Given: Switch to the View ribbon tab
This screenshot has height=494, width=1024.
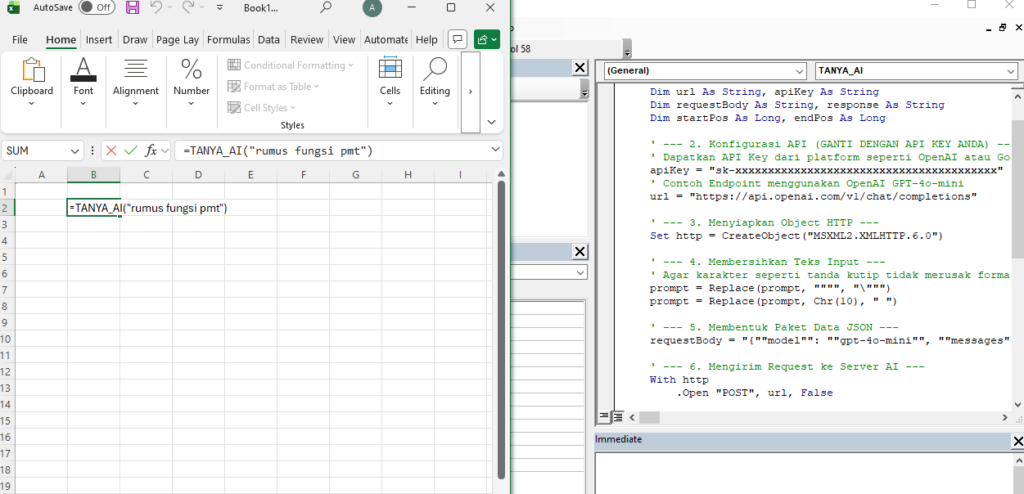Looking at the screenshot, I should click(344, 40).
